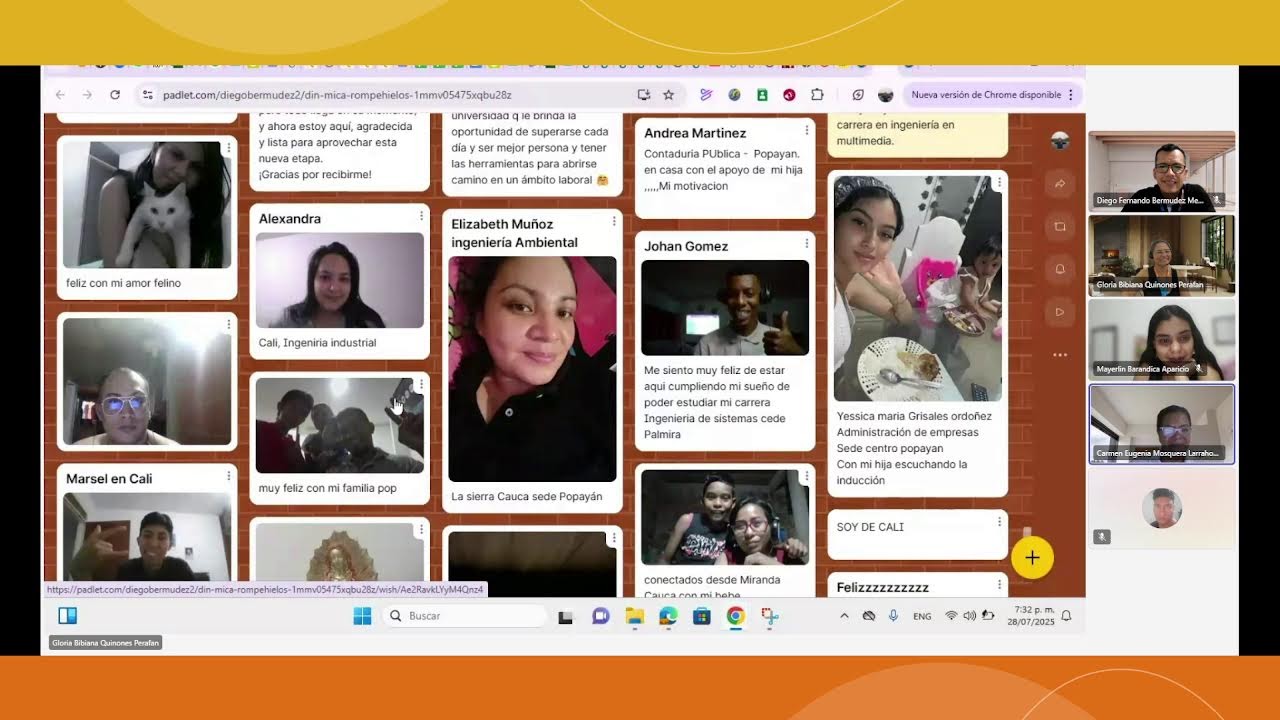This screenshot has height=720, width=1280.
Task: Click the wifi network icon in tray
Action: pyautogui.click(x=951, y=616)
